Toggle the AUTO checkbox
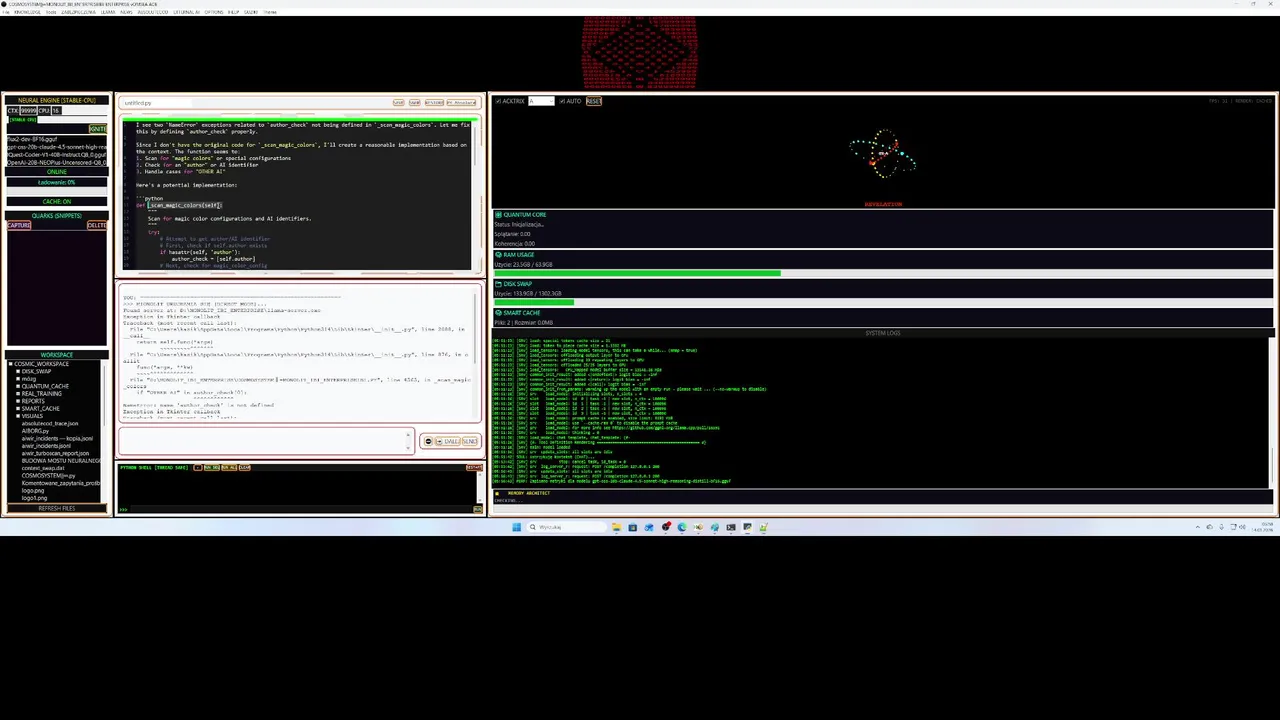This screenshot has width=1280, height=720. pos(562,101)
